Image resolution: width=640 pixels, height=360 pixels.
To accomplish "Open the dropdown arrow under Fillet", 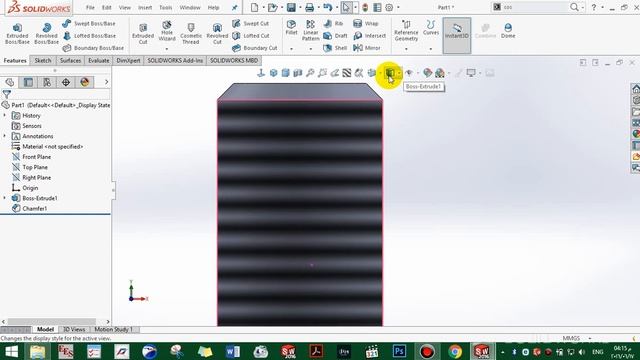I will (291, 49).
